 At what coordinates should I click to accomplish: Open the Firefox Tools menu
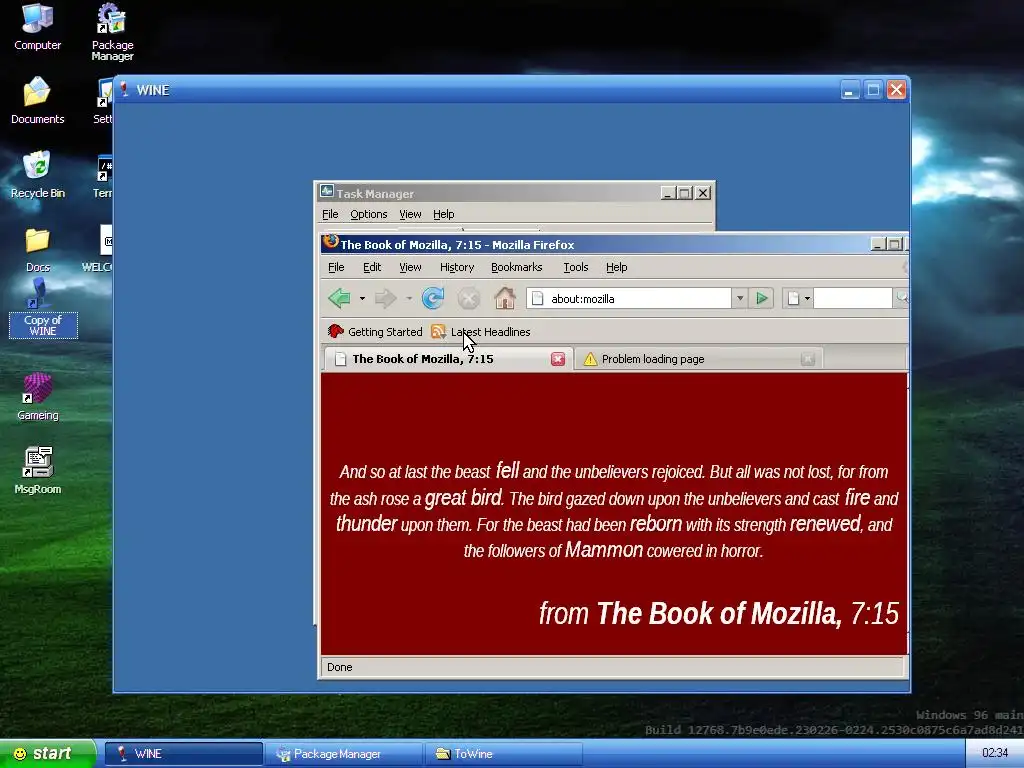click(575, 267)
